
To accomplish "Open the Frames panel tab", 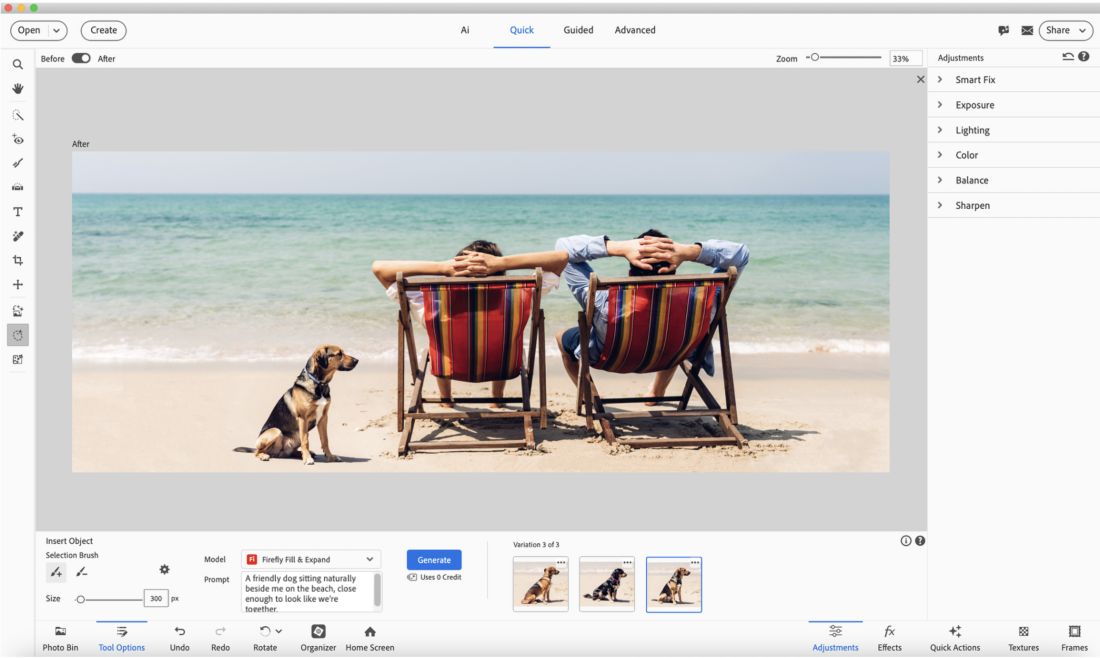I will (1074, 638).
